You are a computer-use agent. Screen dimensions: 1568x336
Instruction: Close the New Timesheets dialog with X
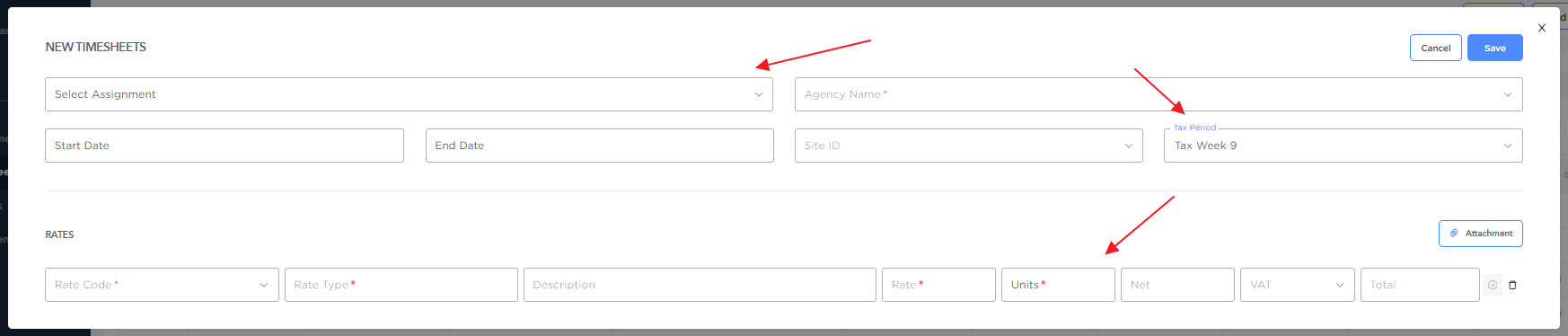[1542, 28]
